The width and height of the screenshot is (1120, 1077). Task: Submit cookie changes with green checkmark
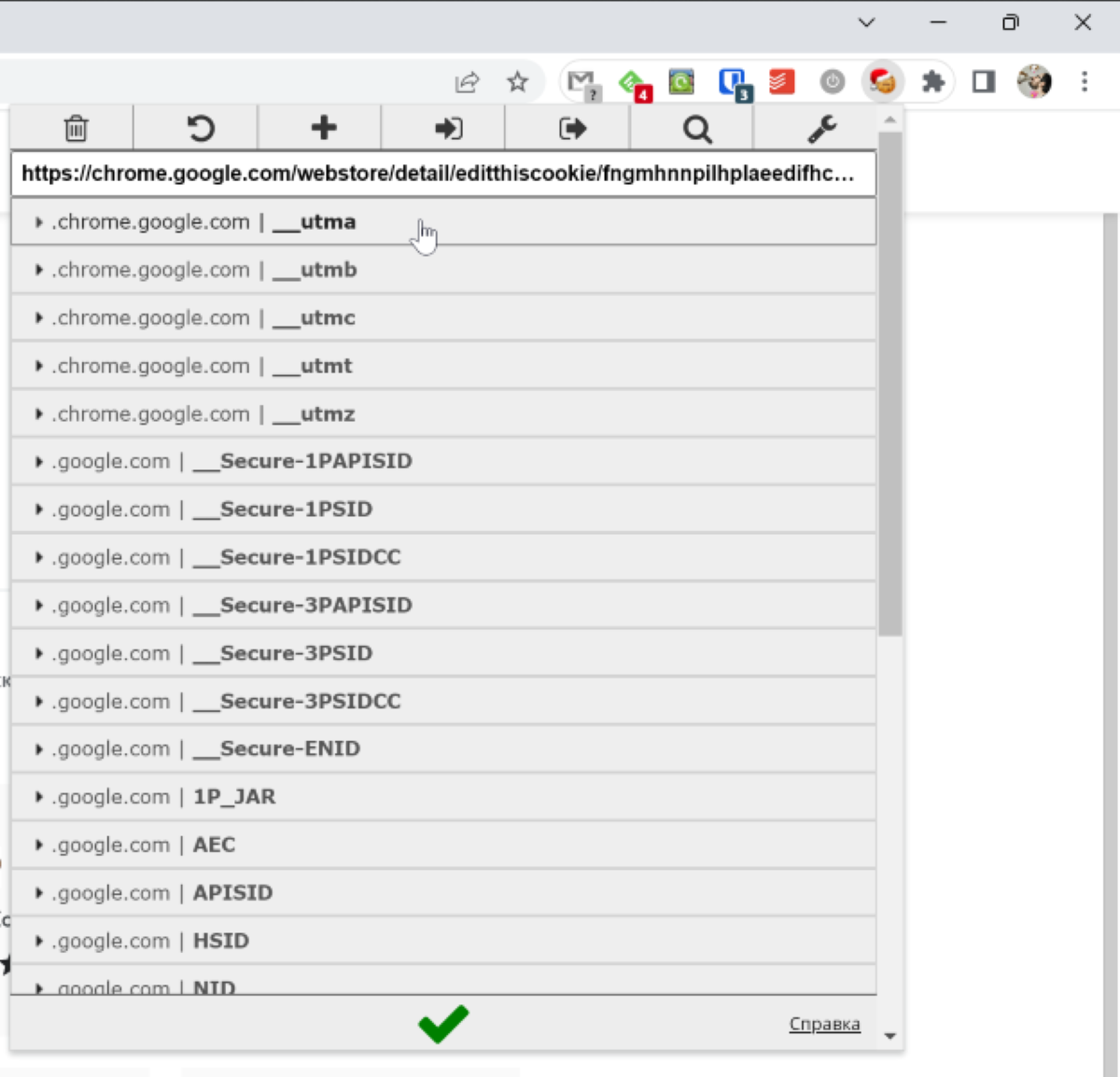[443, 1024]
